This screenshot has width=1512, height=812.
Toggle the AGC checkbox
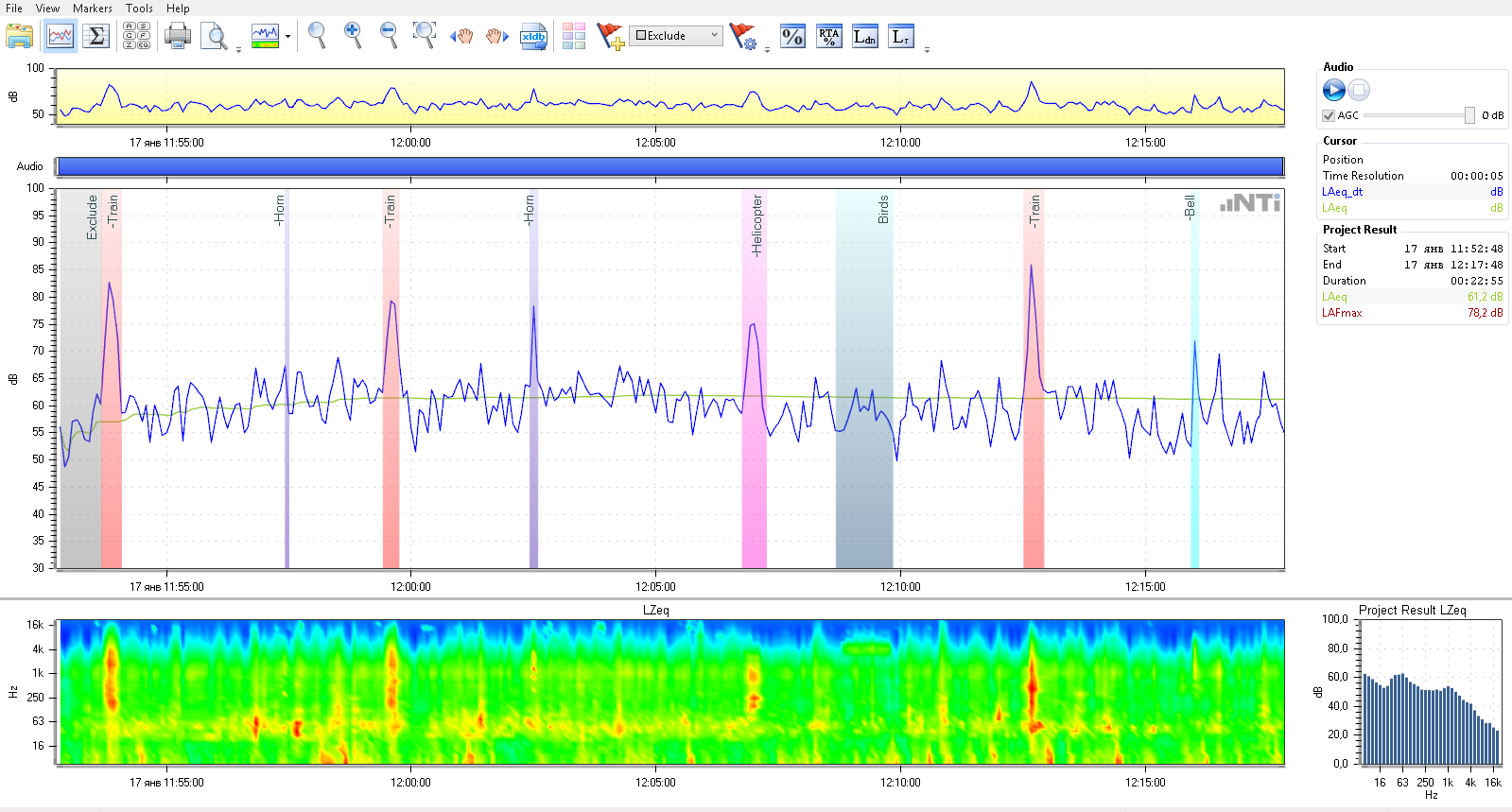(x=1329, y=115)
